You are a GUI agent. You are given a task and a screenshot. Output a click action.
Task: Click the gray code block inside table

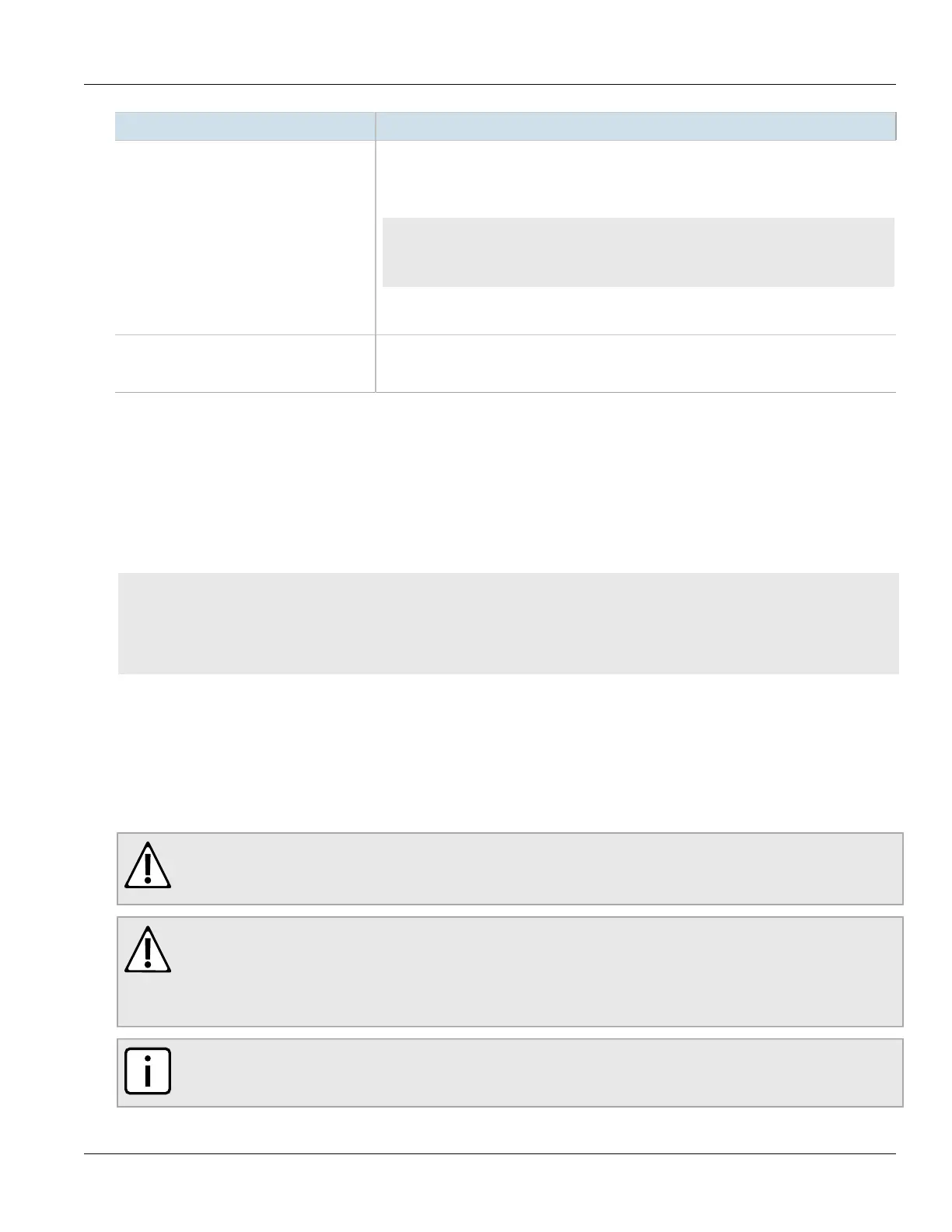coord(638,252)
